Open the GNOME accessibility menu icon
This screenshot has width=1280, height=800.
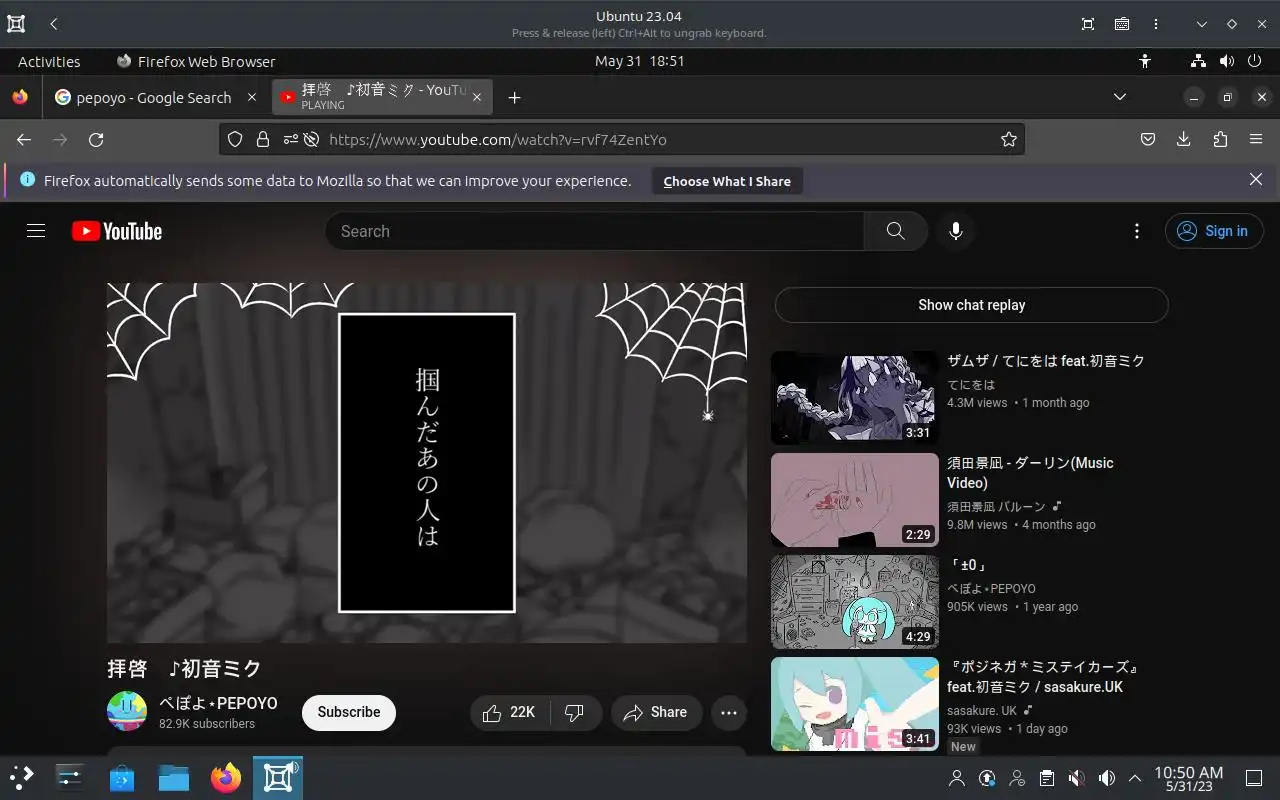1145,61
